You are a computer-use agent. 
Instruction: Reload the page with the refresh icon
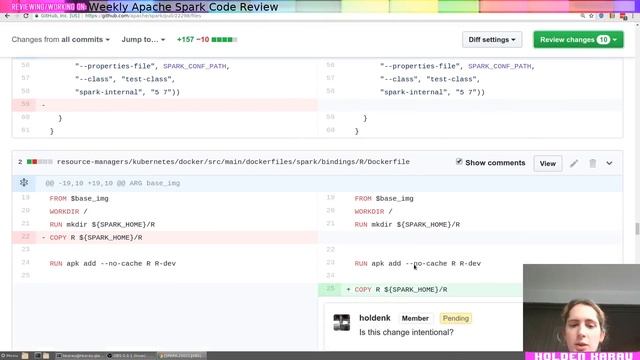[26, 16]
